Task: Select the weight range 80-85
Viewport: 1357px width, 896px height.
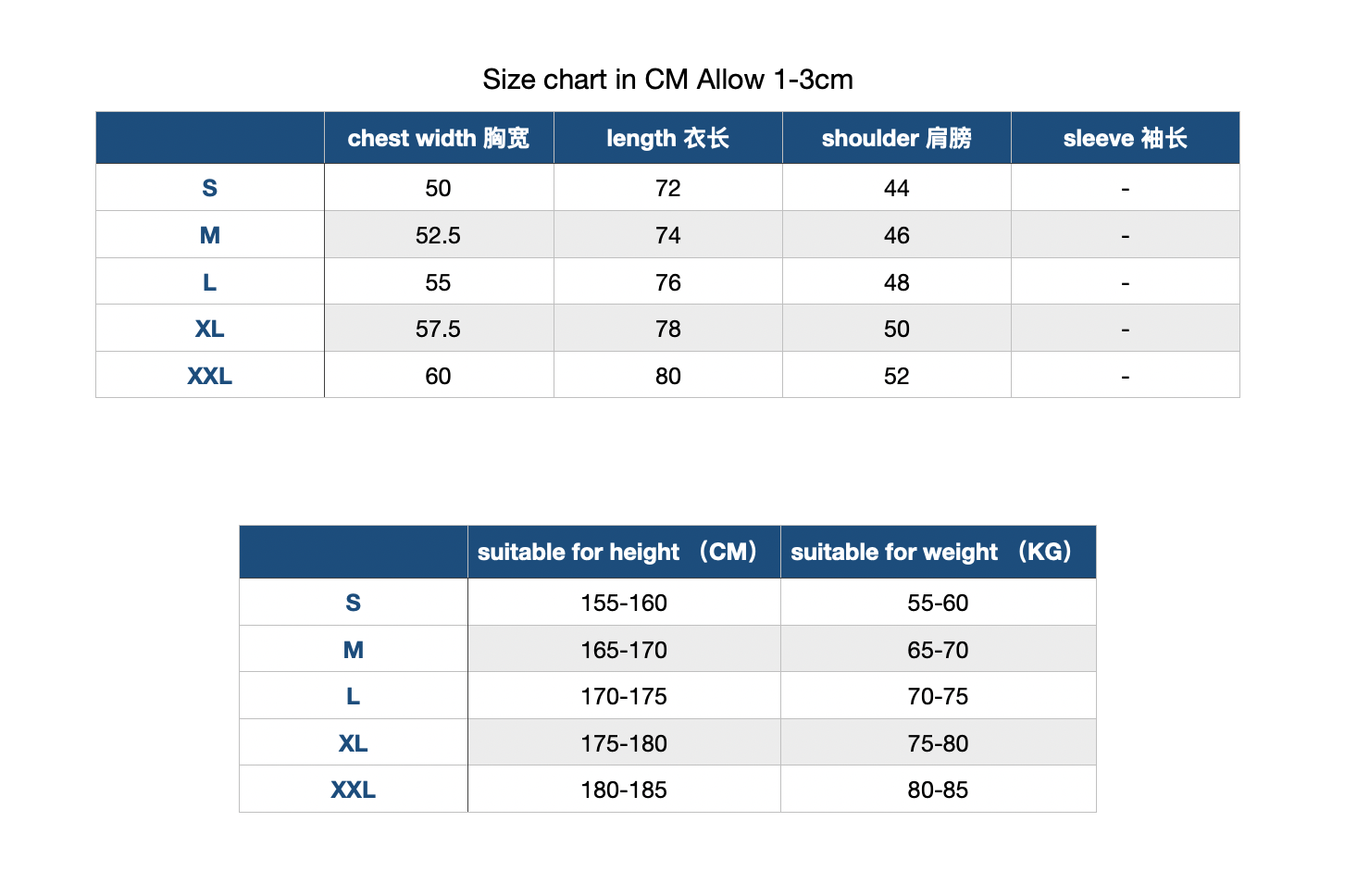Action: (x=938, y=790)
